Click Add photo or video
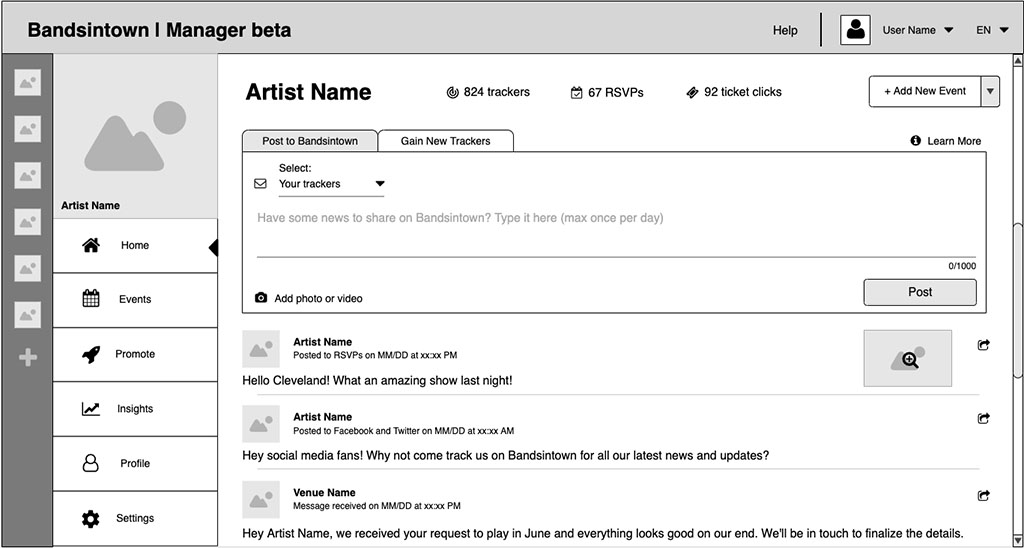 tap(318, 298)
